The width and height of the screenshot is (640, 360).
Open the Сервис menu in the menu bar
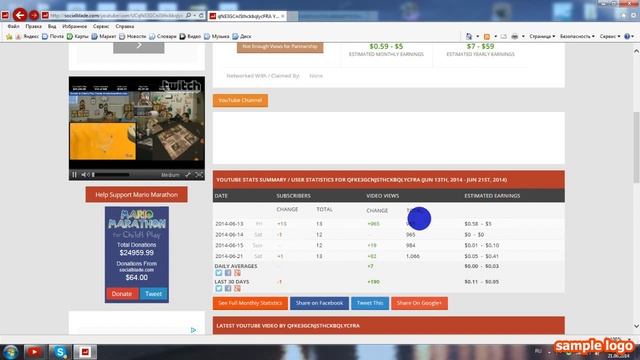click(101, 26)
